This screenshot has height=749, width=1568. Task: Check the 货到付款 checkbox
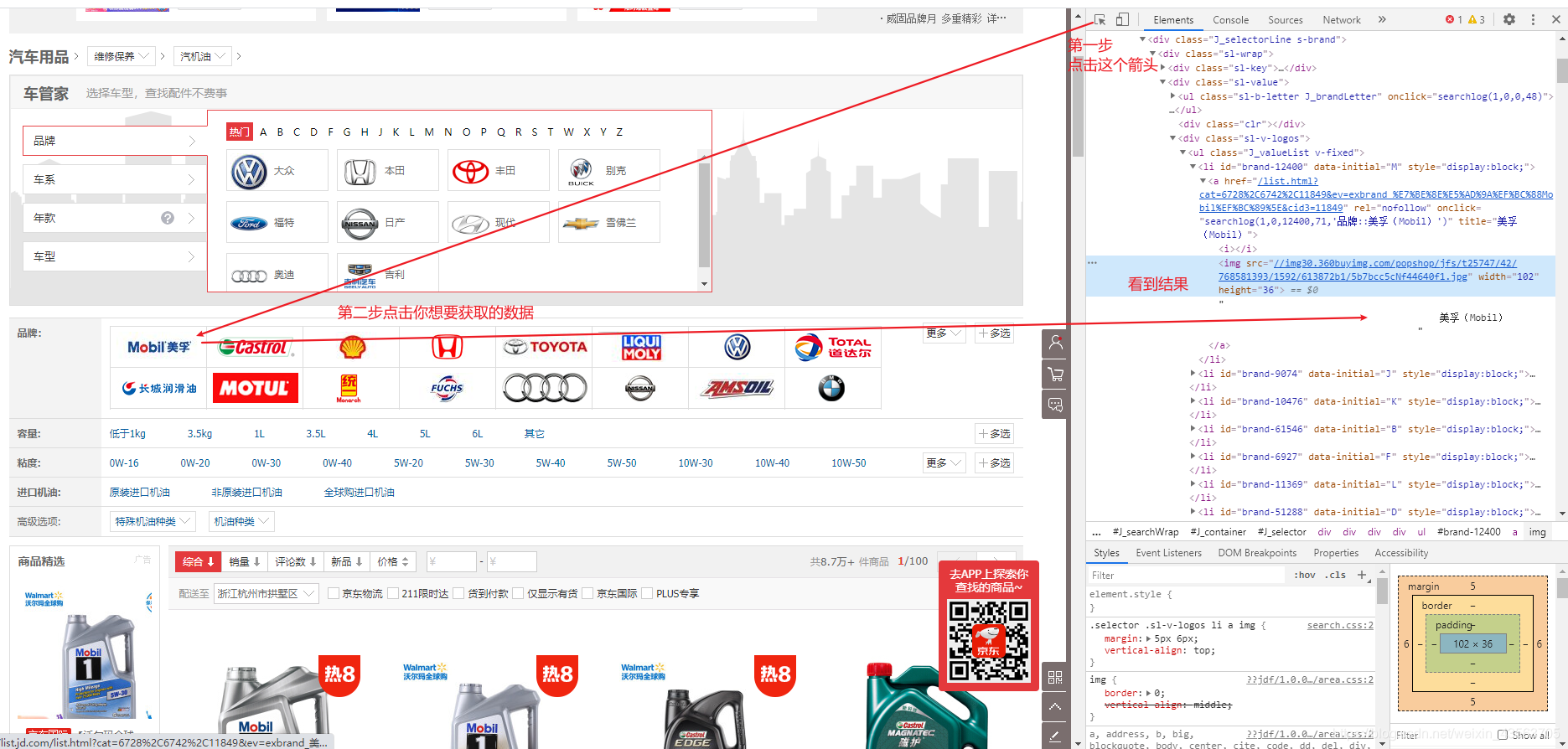(458, 593)
